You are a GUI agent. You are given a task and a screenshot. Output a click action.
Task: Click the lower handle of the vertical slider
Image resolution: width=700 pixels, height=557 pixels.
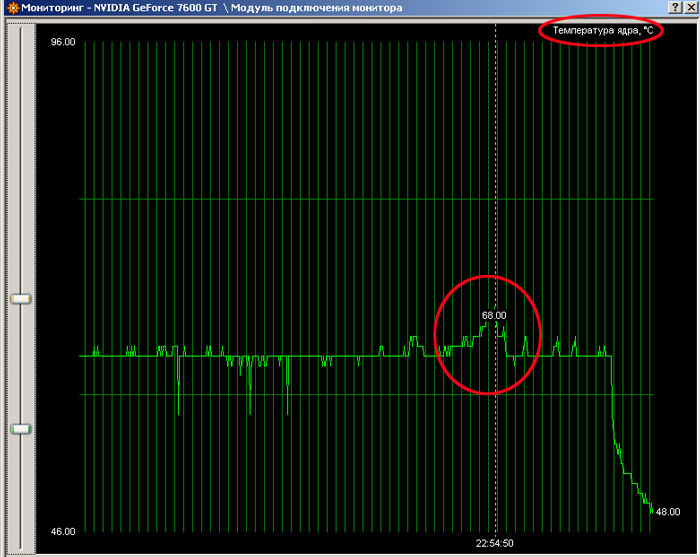20,428
